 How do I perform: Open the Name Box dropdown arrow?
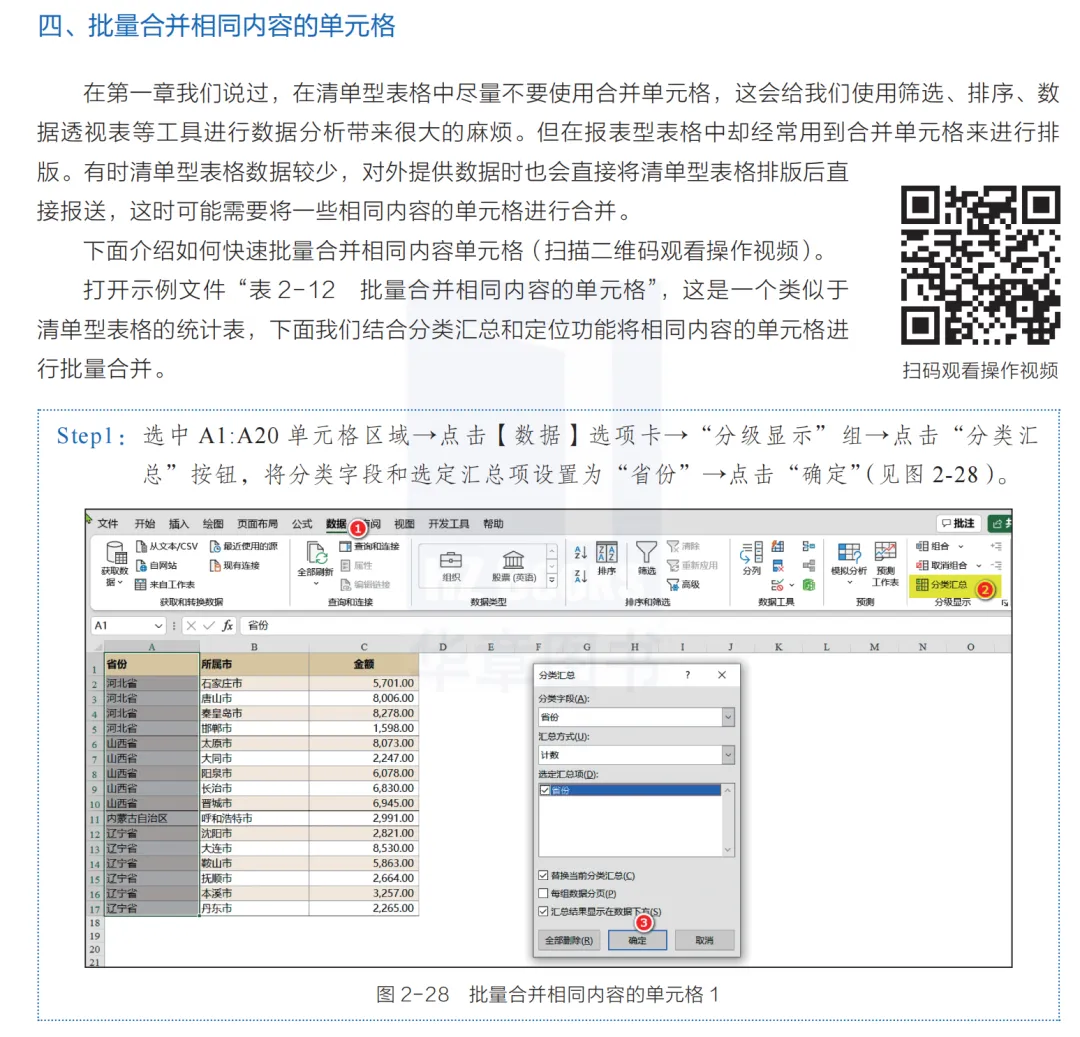tap(158, 626)
